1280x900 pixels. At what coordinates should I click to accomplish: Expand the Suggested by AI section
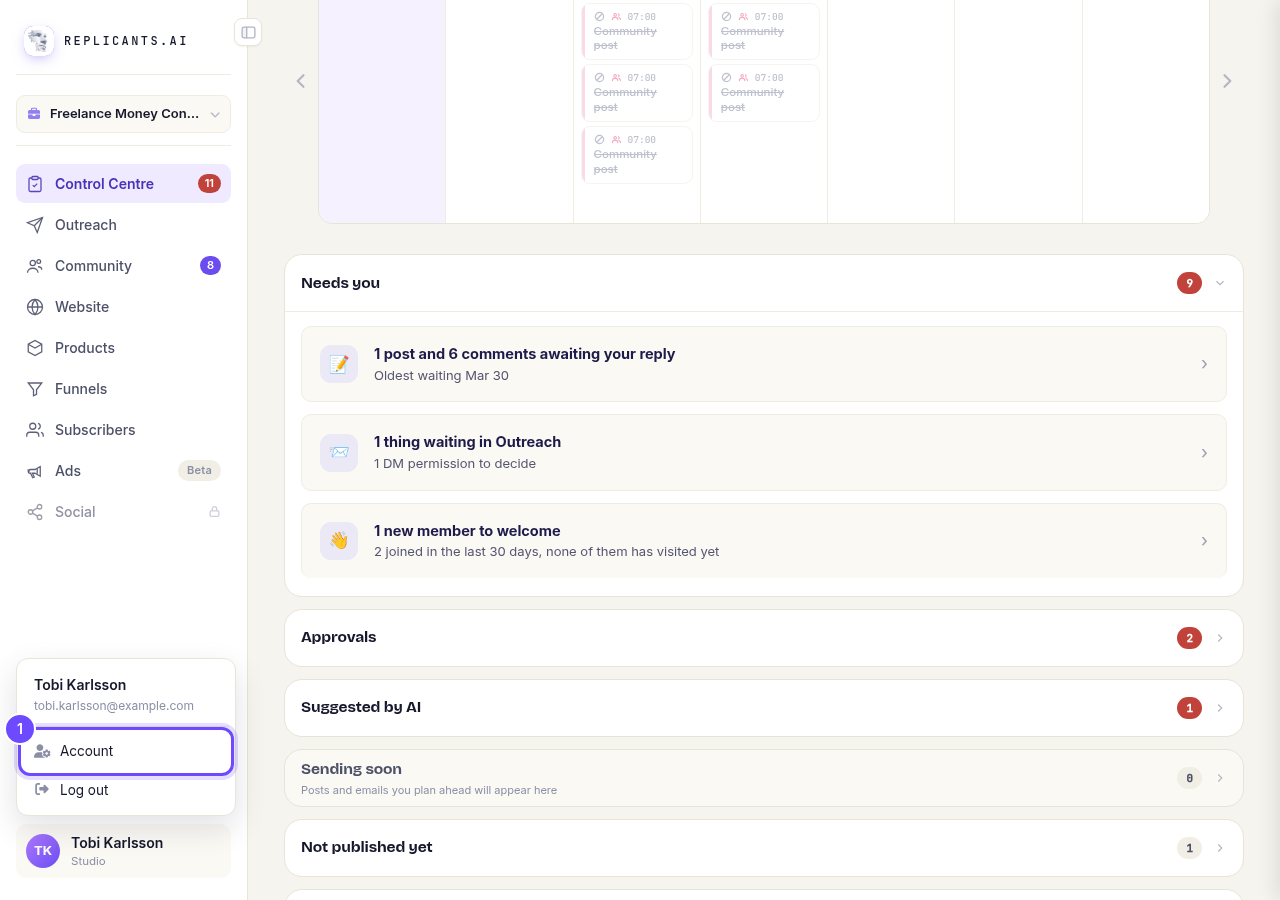click(x=764, y=708)
